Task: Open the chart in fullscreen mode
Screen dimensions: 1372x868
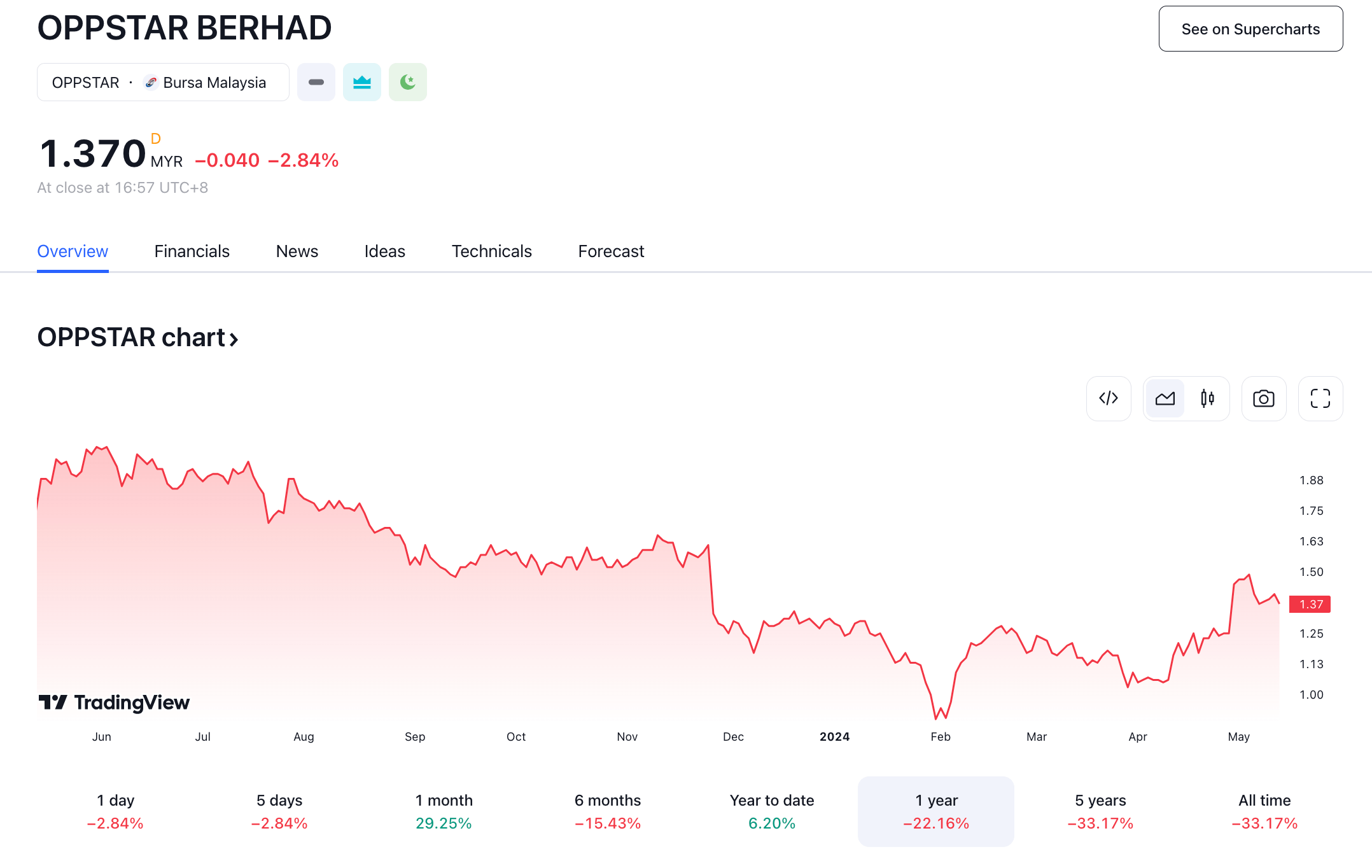Action: click(x=1320, y=398)
